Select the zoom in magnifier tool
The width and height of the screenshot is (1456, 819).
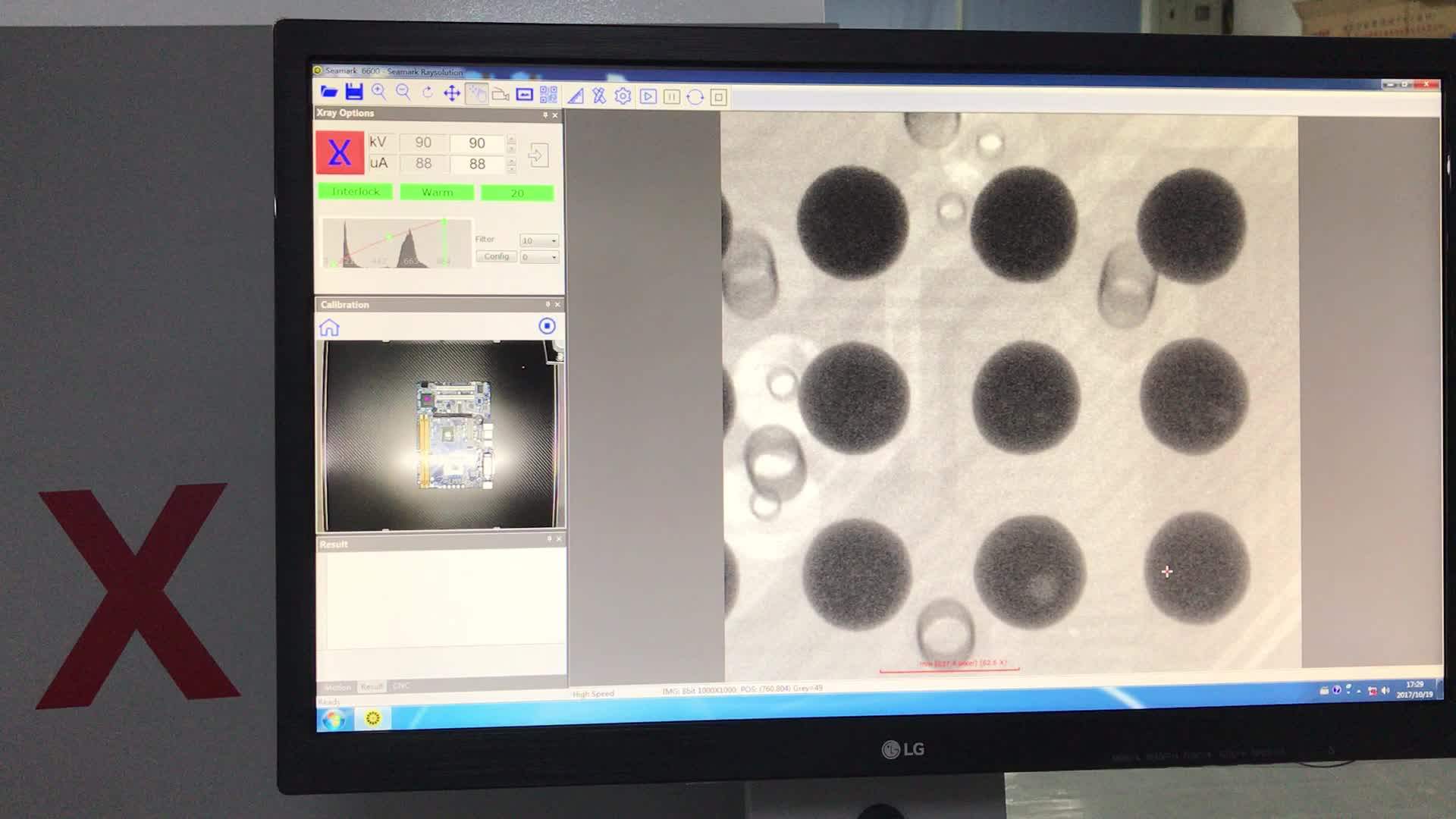point(379,93)
